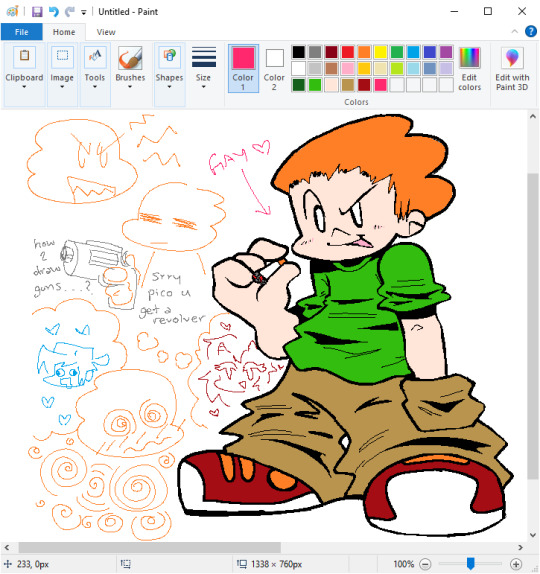Image resolution: width=540 pixels, height=574 pixels.
Task: Switch to the Home tab
Action: [64, 32]
